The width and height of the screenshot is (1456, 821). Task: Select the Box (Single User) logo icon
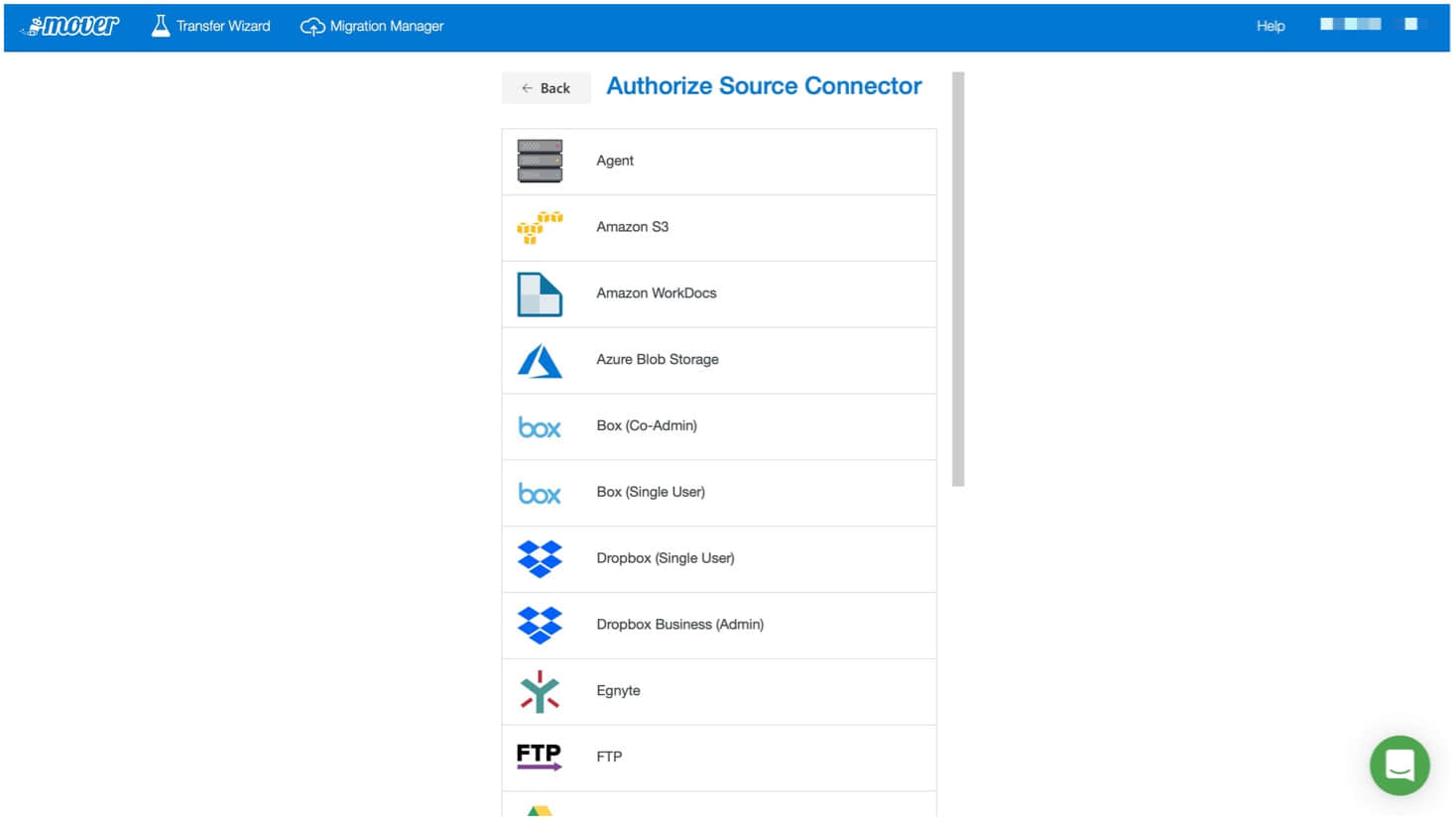click(540, 493)
